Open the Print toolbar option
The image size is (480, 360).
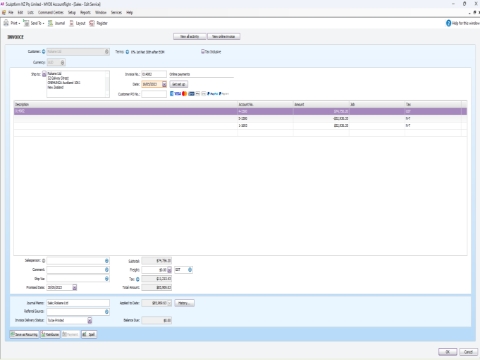(x=12, y=23)
